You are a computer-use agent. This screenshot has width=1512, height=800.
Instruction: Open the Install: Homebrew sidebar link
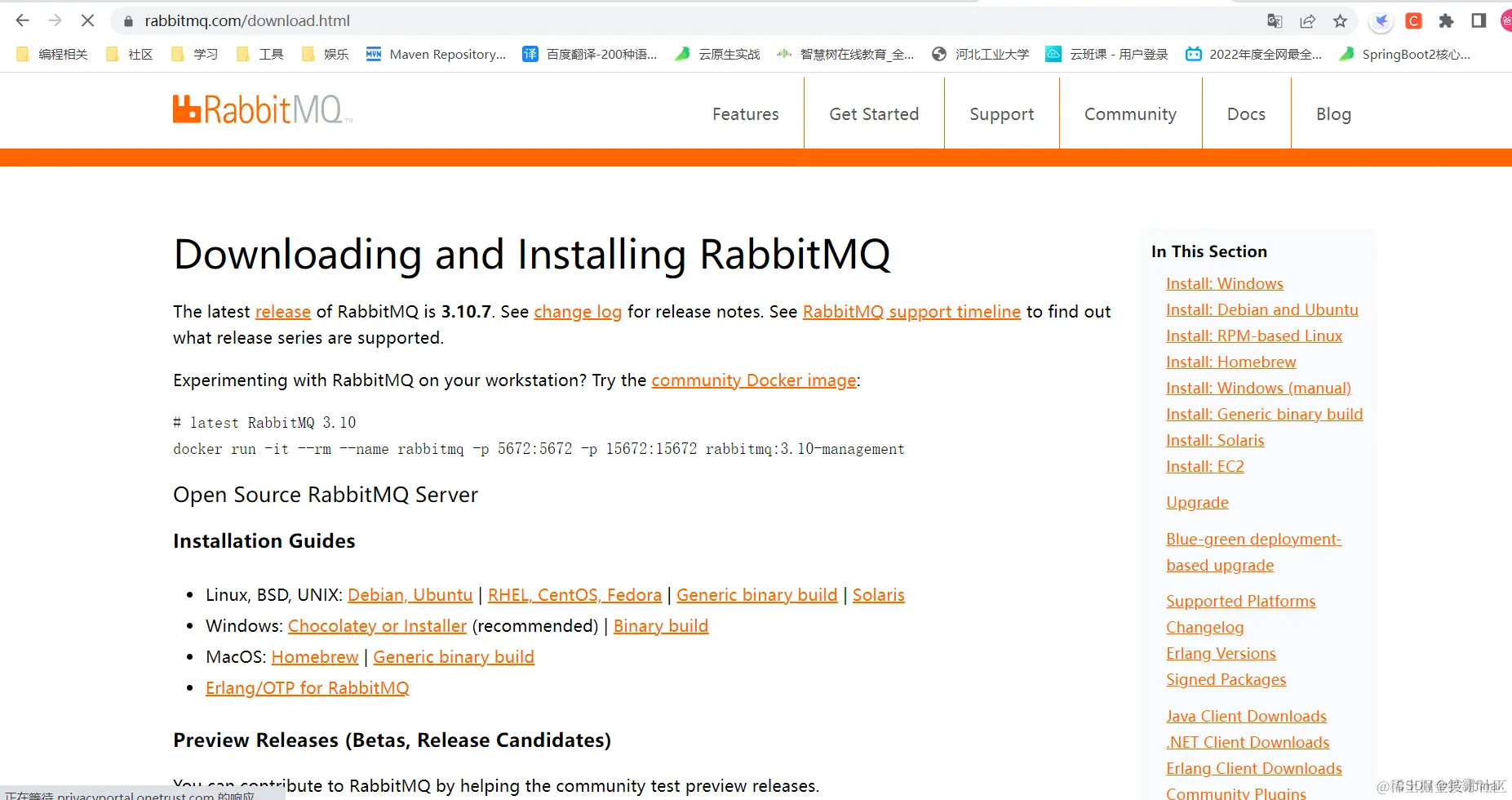[x=1231, y=362]
